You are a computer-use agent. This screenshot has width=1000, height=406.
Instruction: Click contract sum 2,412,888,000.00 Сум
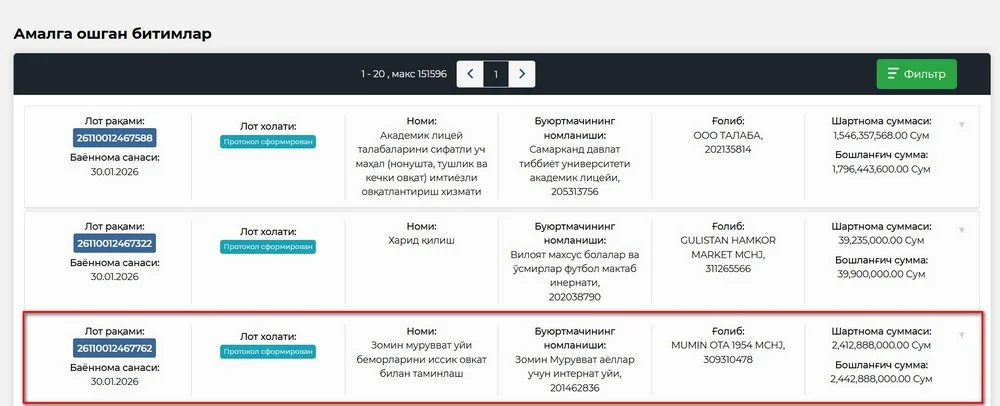click(x=882, y=346)
